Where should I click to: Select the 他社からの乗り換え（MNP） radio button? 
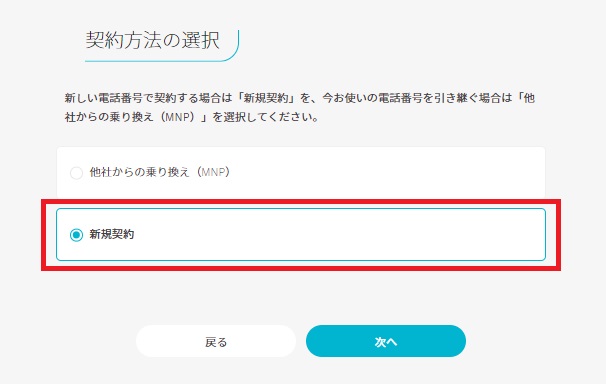[x=76, y=173]
